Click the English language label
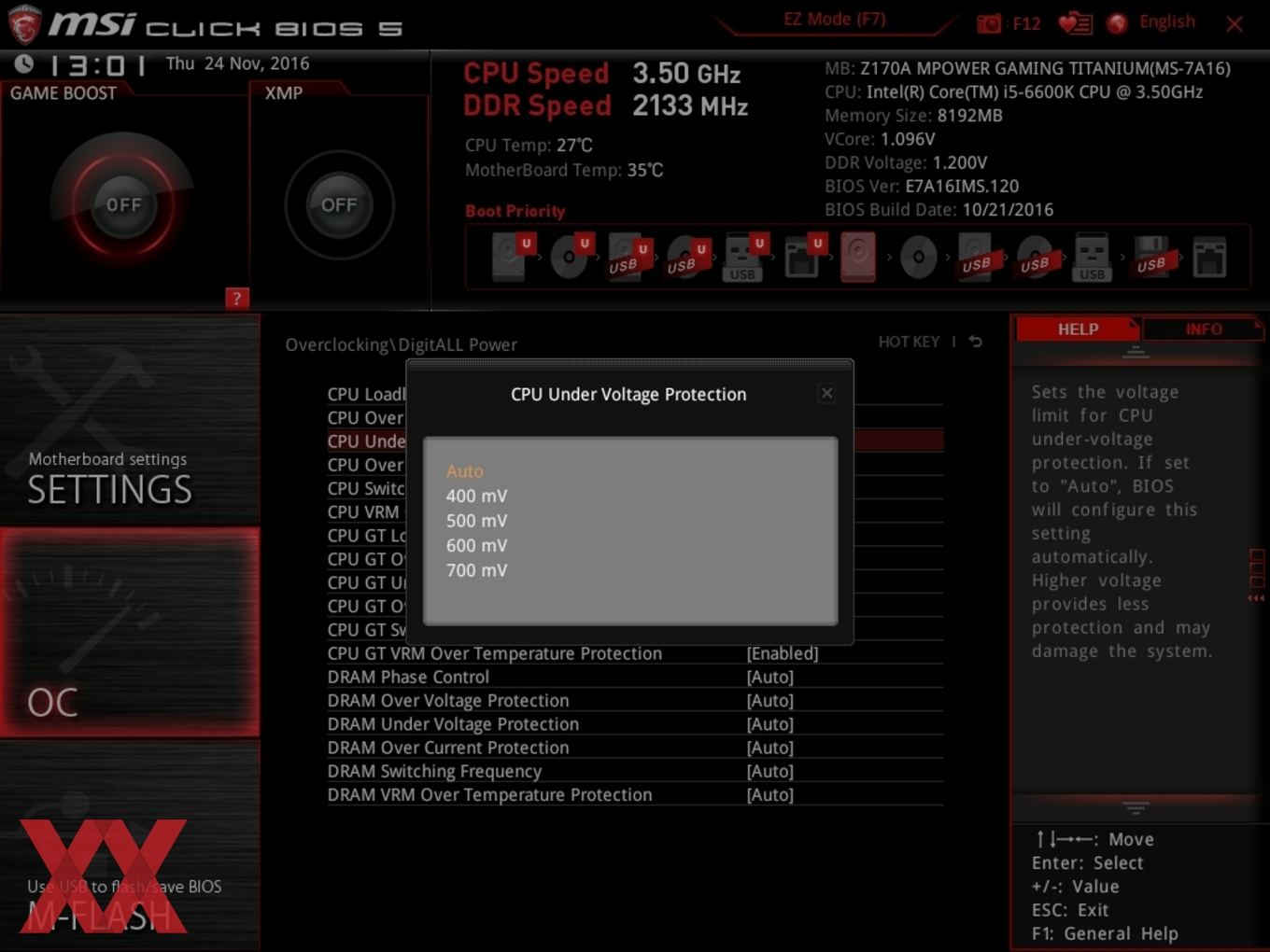 pyautogui.click(x=1167, y=21)
